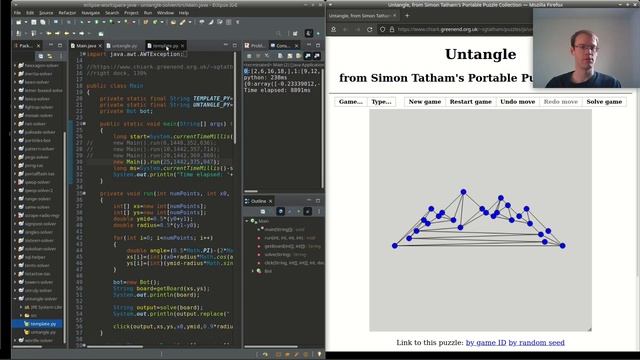Image resolution: width=640 pixels, height=360 pixels.
Task: Open the Refactor menu
Action: 67,13
